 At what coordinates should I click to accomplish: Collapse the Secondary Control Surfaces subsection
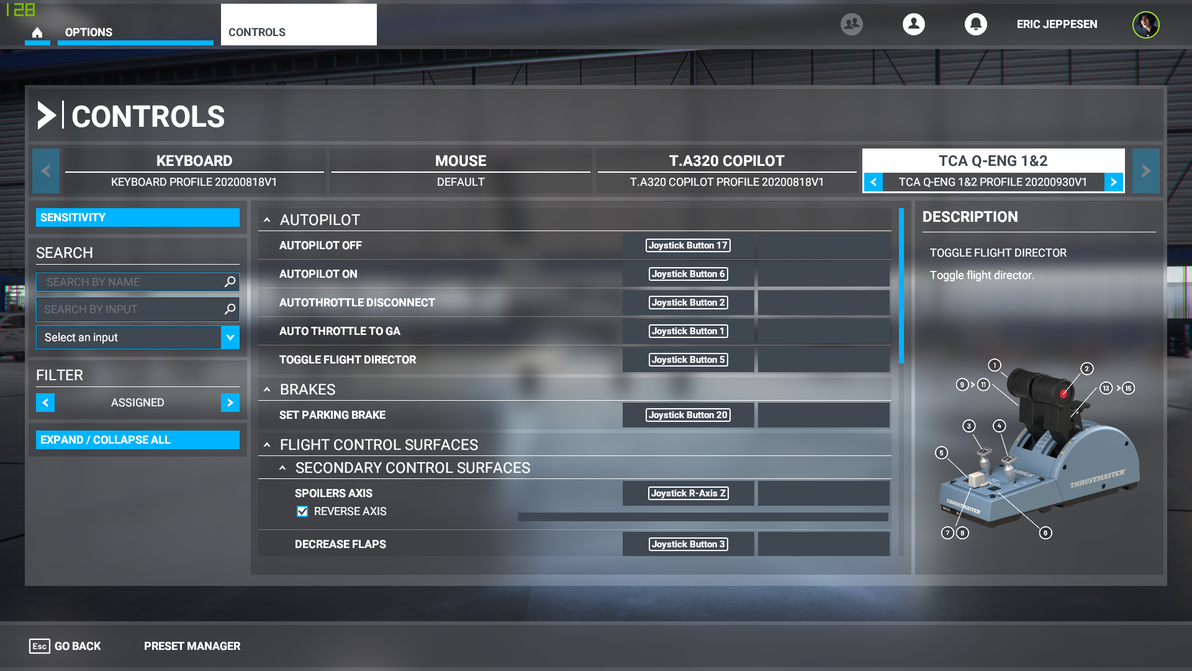click(x=282, y=468)
